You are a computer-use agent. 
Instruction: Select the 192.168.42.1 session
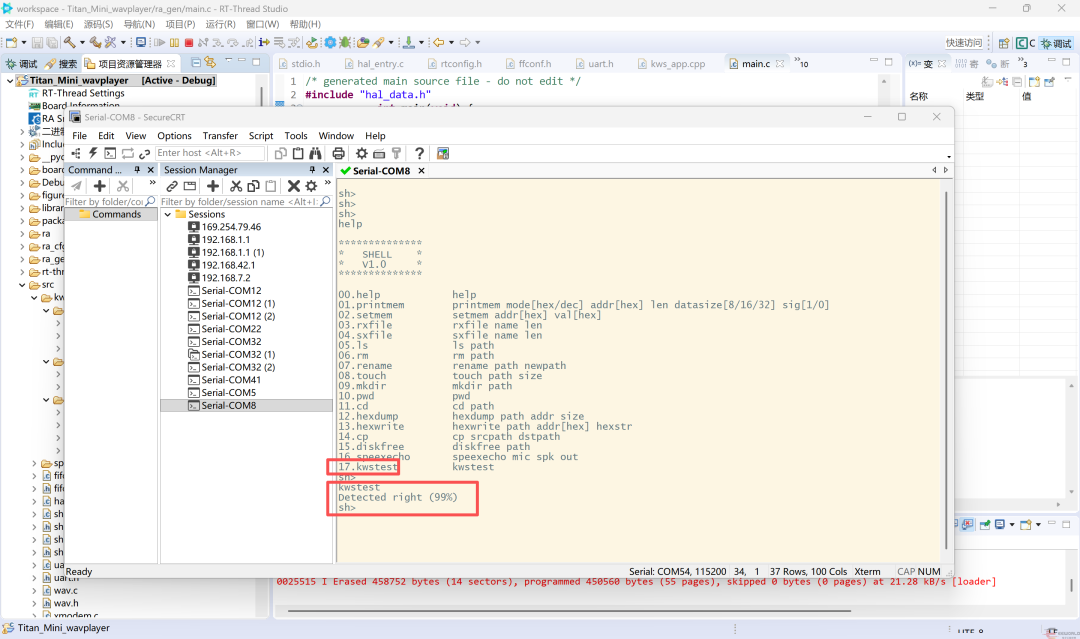[x=228, y=265]
